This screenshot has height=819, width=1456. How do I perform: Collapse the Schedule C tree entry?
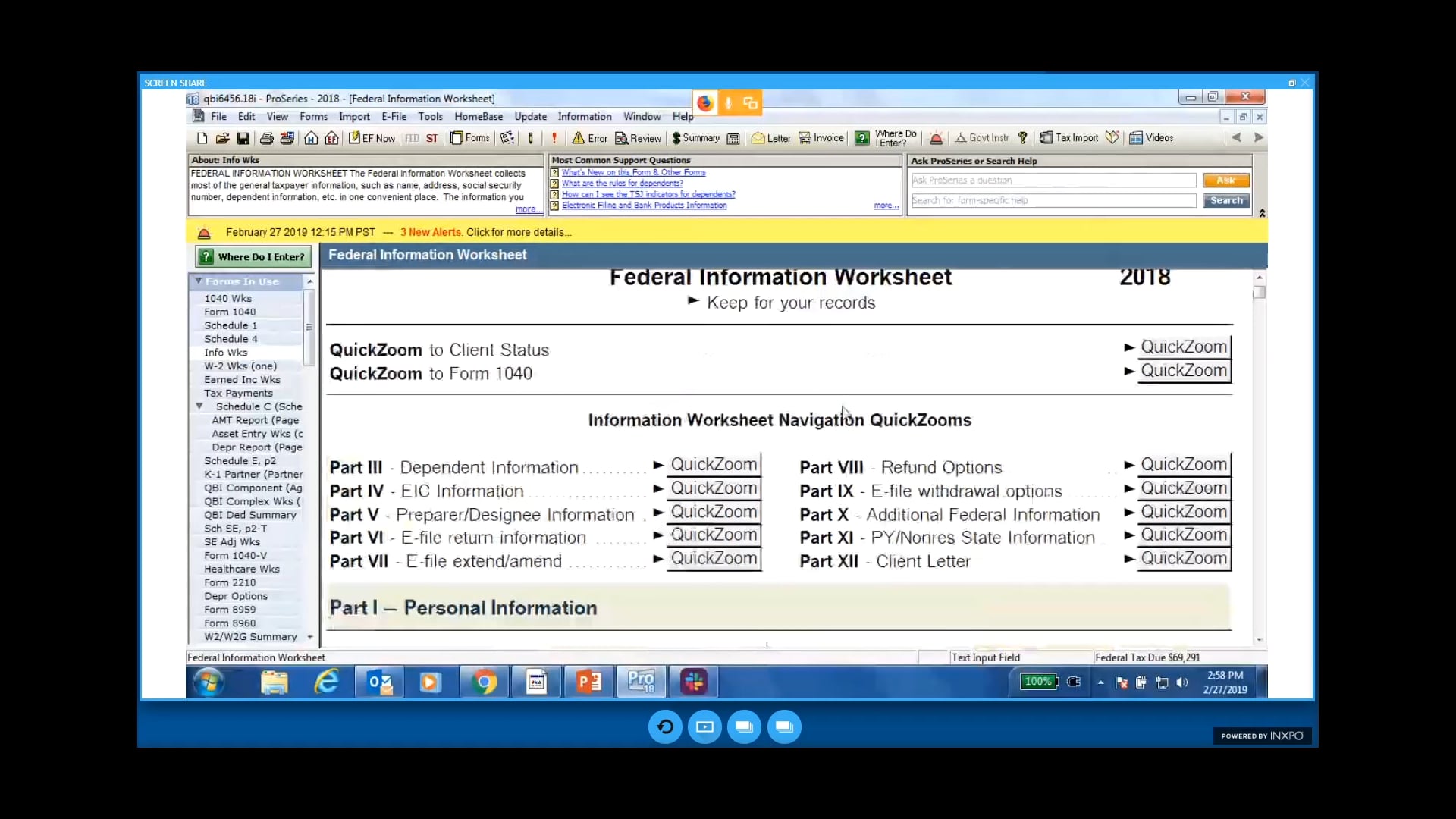click(x=199, y=406)
